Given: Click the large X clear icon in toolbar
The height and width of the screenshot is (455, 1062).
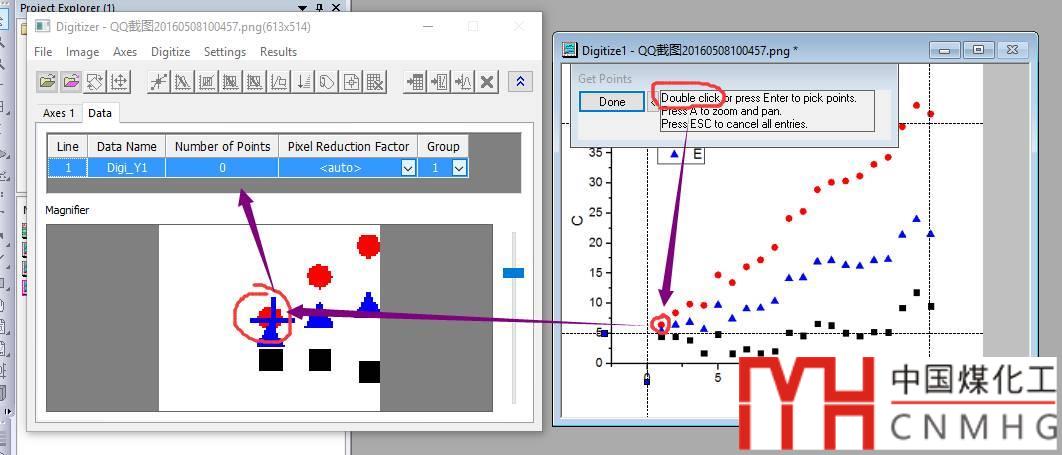Looking at the screenshot, I should coord(486,82).
